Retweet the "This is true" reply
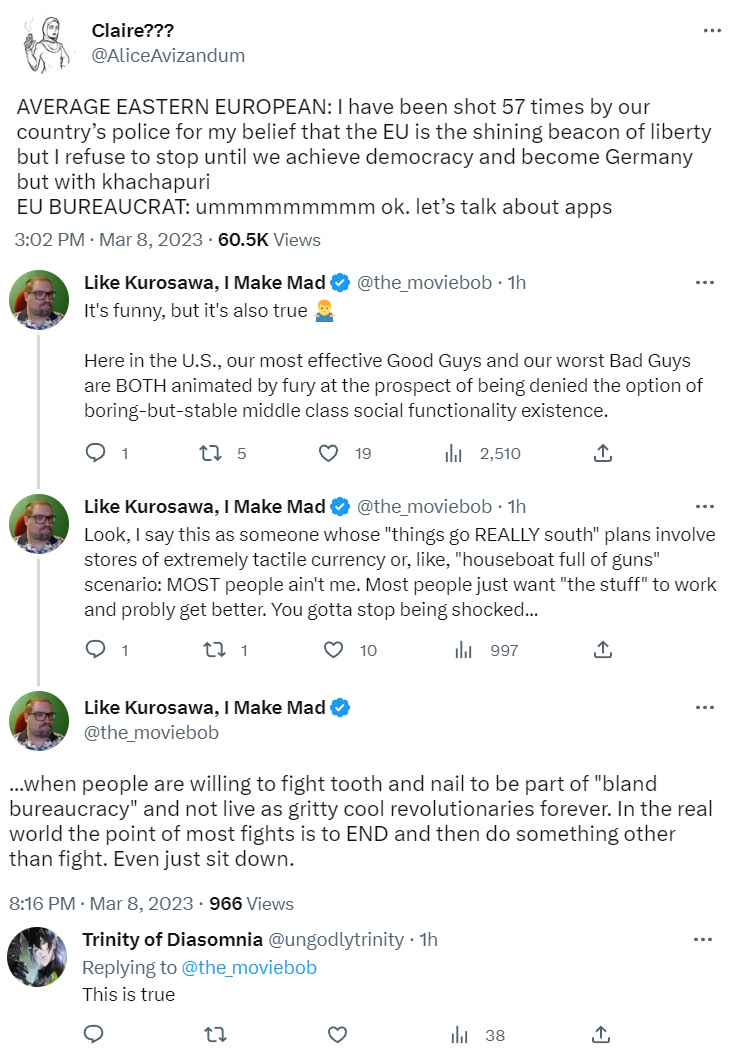Image resolution: width=737 pixels, height=1059 pixels. pos(214,1035)
